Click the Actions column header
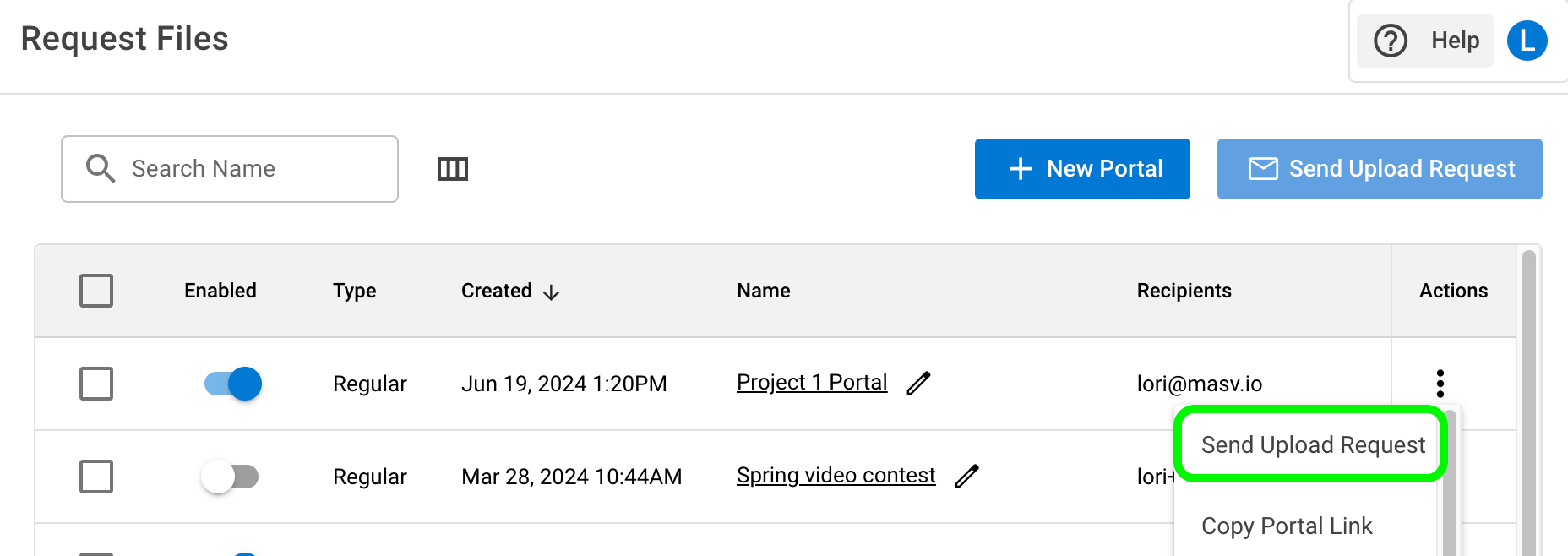 click(1454, 291)
